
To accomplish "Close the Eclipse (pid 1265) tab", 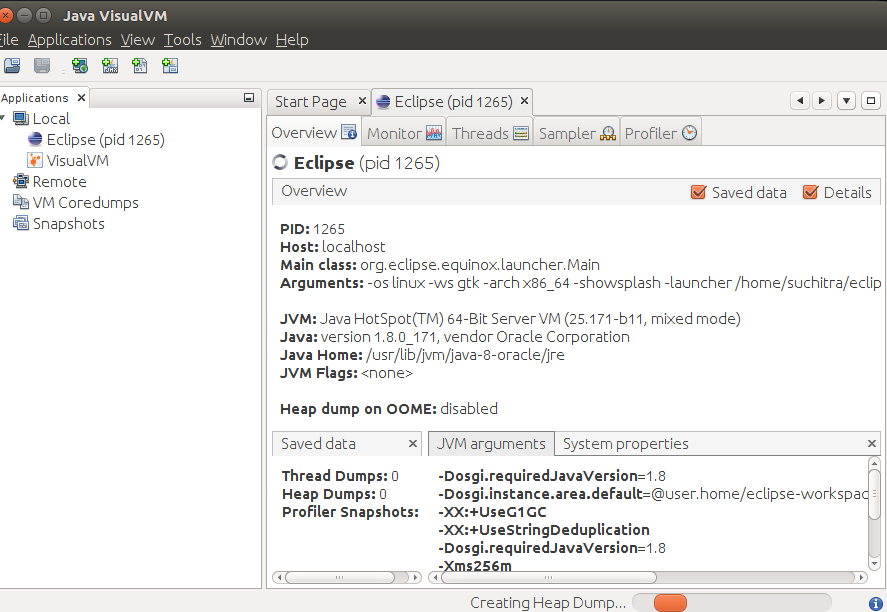I will tap(524, 101).
